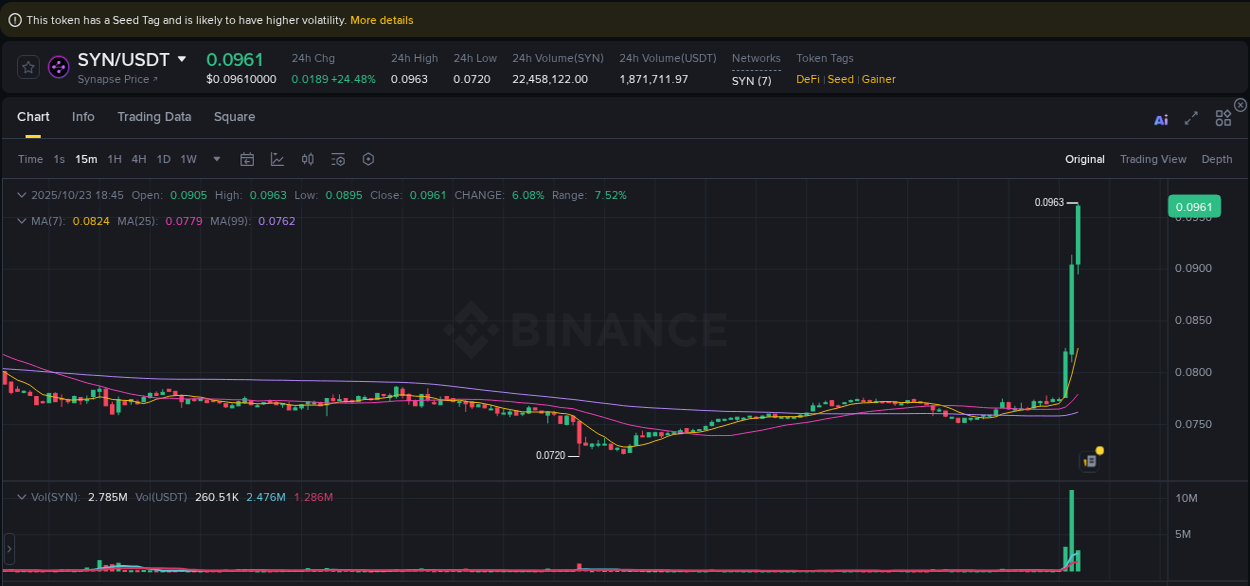This screenshot has height=586, width=1250.
Task: Open the More details link
Action: pos(381,19)
